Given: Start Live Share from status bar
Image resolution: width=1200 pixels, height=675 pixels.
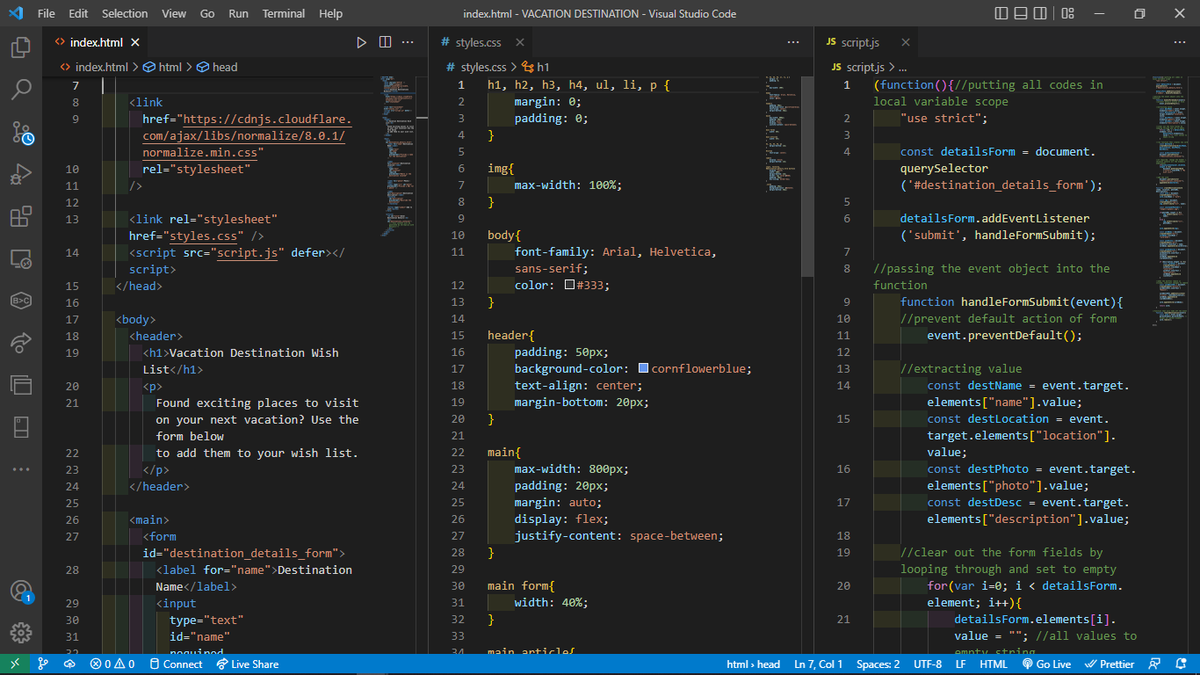Looking at the screenshot, I should click(247, 664).
